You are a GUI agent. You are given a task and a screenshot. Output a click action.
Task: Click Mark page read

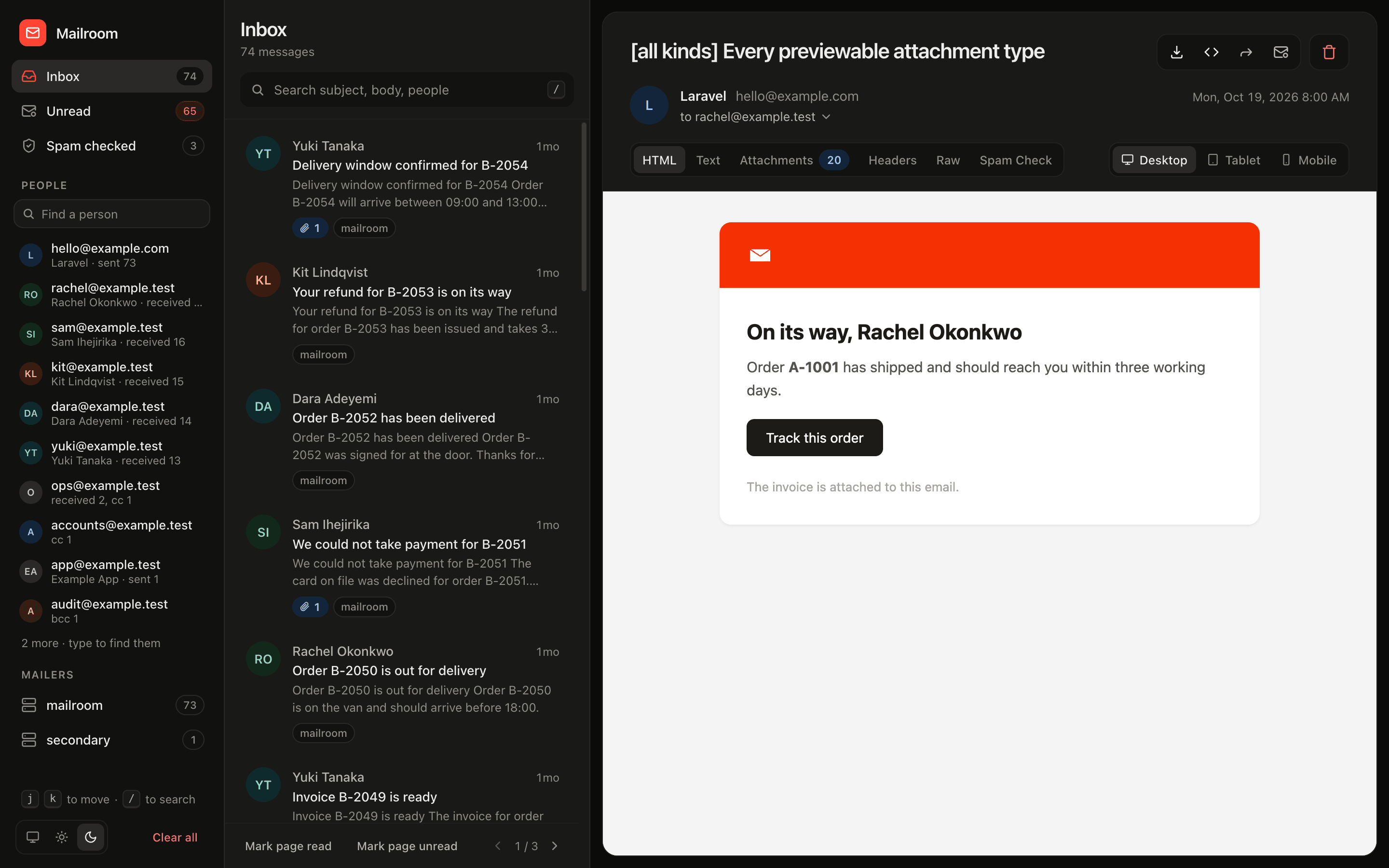tap(288, 846)
